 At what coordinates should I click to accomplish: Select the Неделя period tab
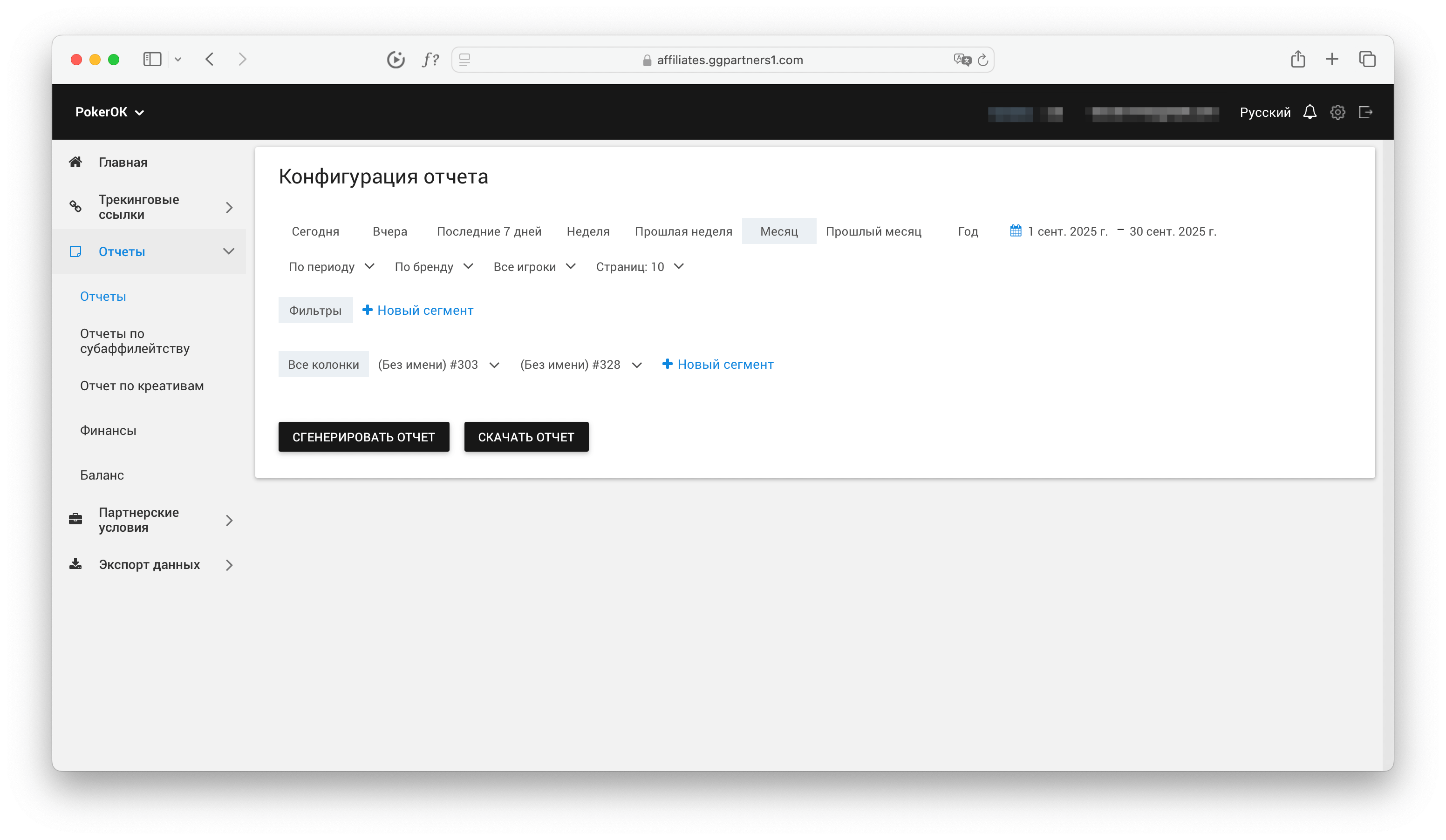click(x=587, y=231)
